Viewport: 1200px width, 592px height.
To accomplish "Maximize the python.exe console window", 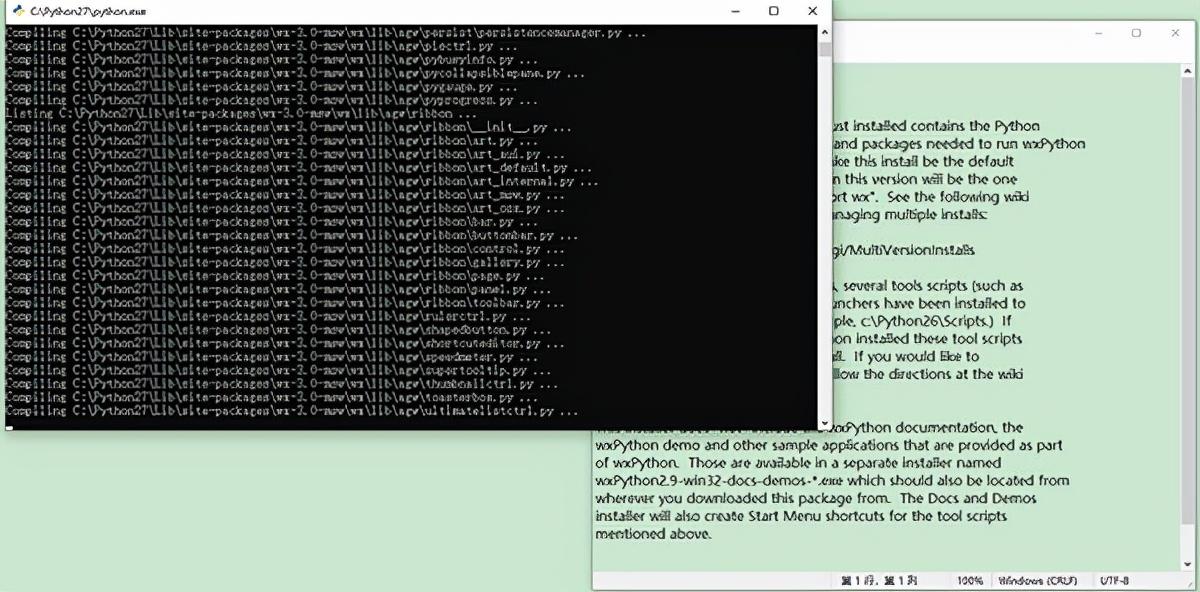I will [x=773, y=10].
